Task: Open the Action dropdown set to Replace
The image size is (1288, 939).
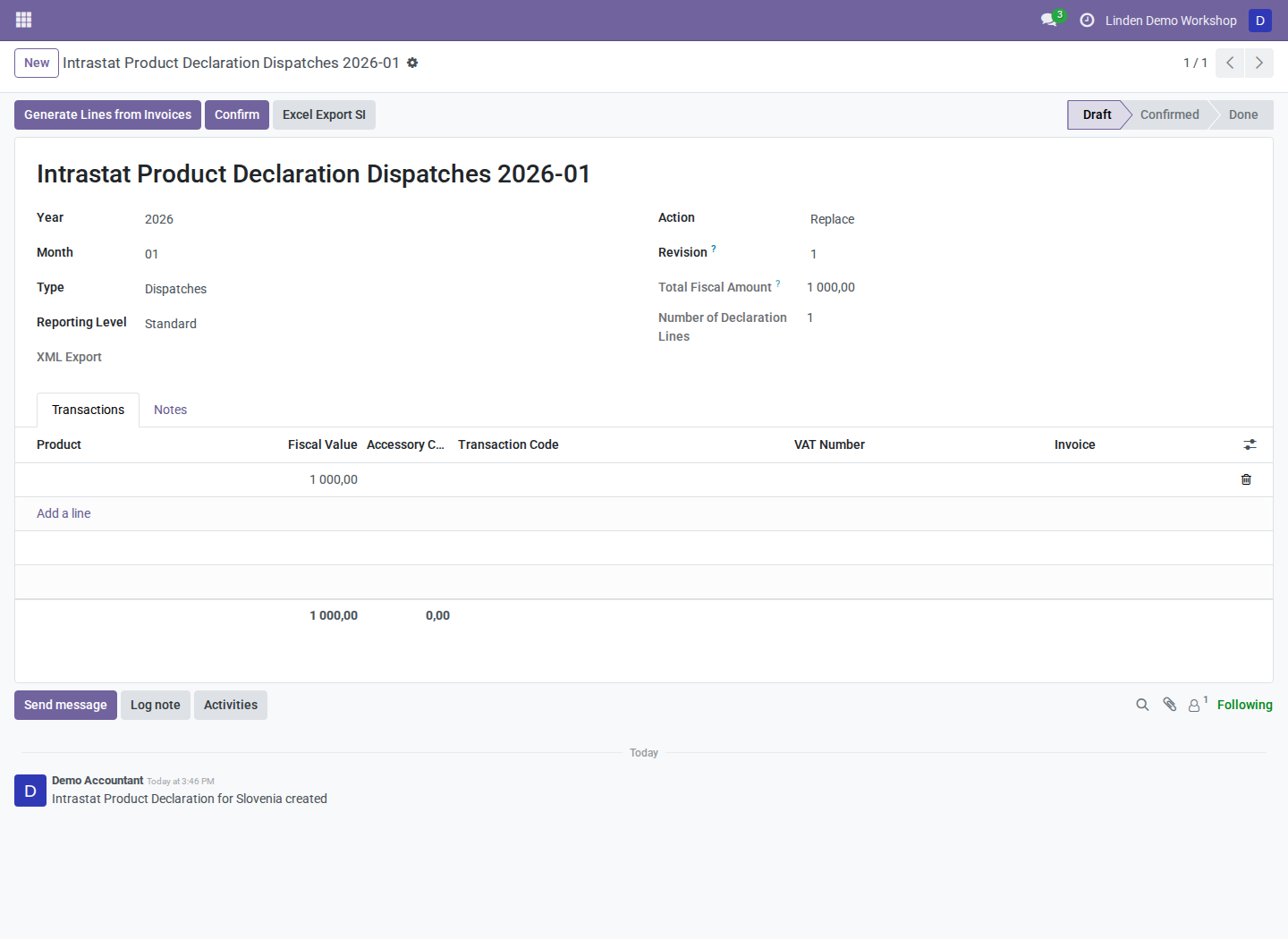Action: click(1028, 219)
